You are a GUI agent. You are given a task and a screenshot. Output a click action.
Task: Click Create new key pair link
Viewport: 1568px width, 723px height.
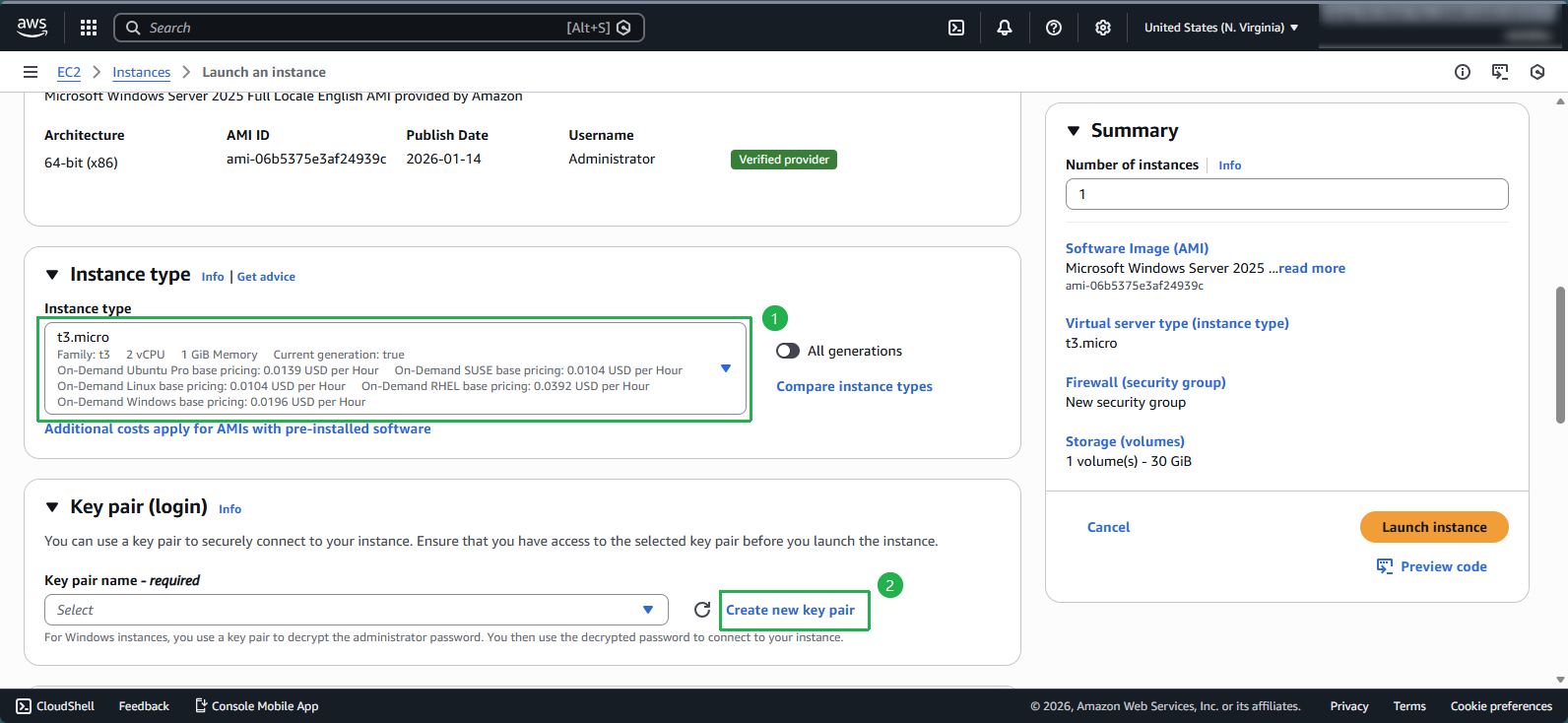[790, 610]
